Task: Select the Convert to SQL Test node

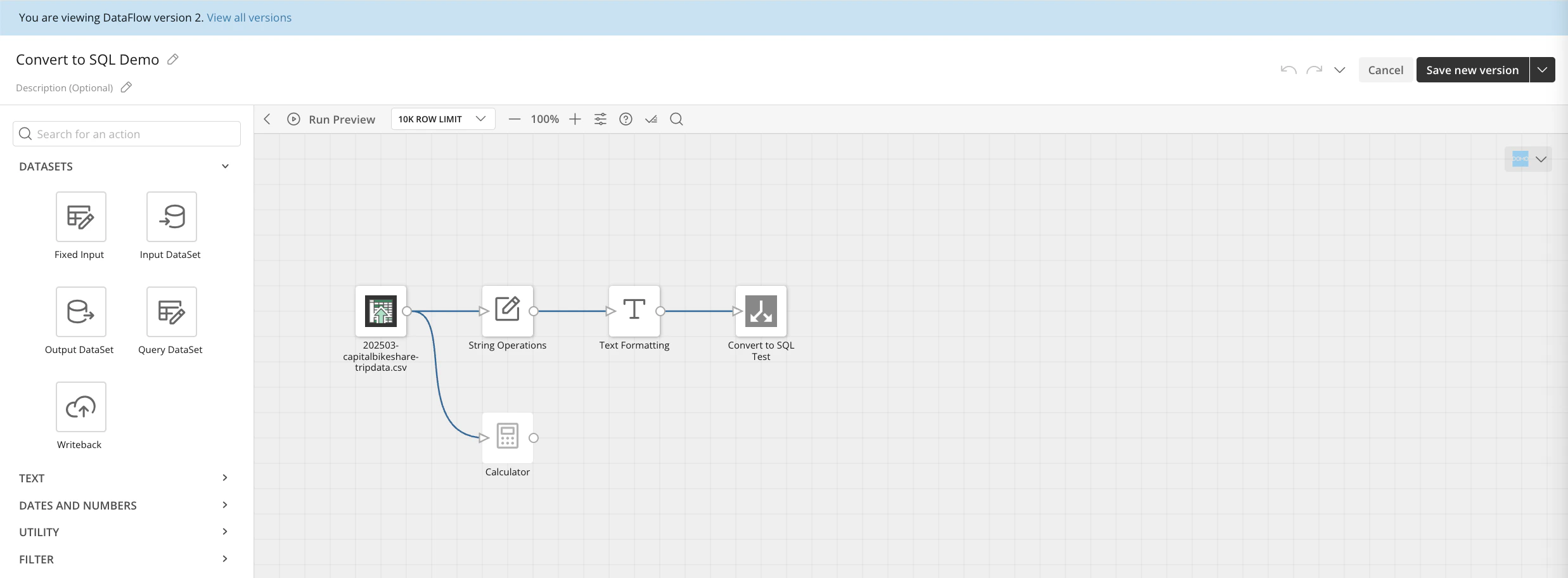Action: pyautogui.click(x=761, y=311)
